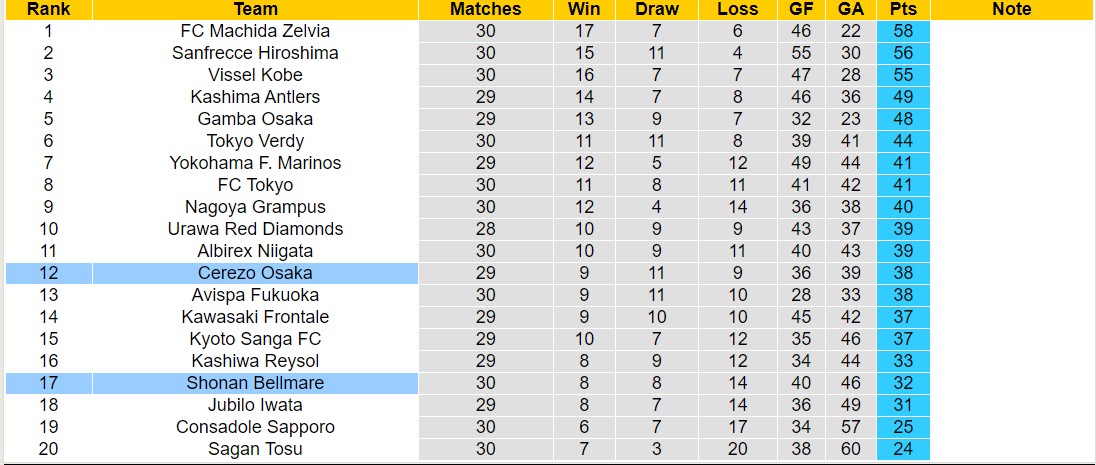Click the GA column header
Viewport: 1096px width, 465px height.
(852, 9)
